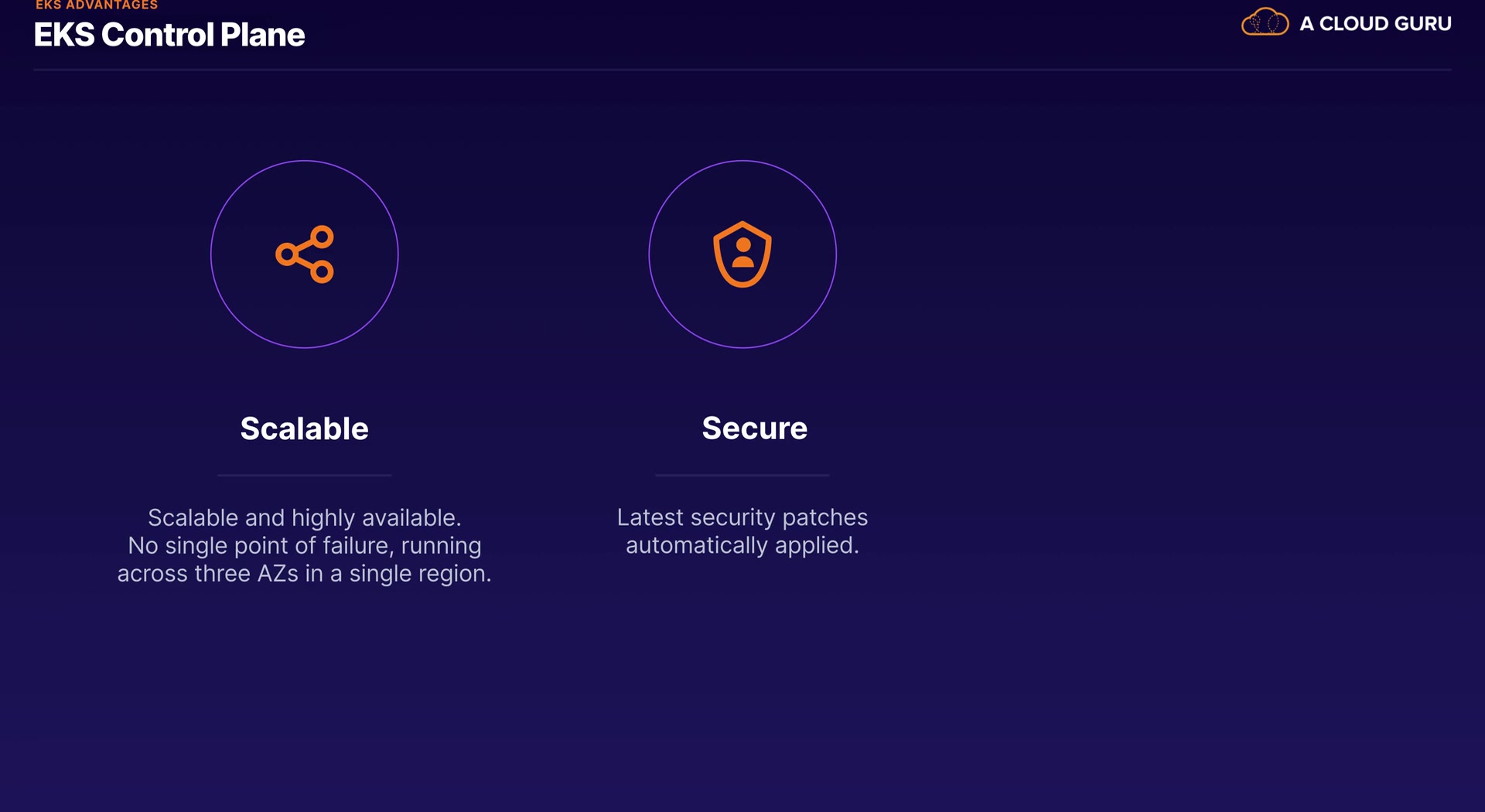The width and height of the screenshot is (1485, 812).
Task: Select the "Scalable" heading
Action: pyautogui.click(x=304, y=428)
